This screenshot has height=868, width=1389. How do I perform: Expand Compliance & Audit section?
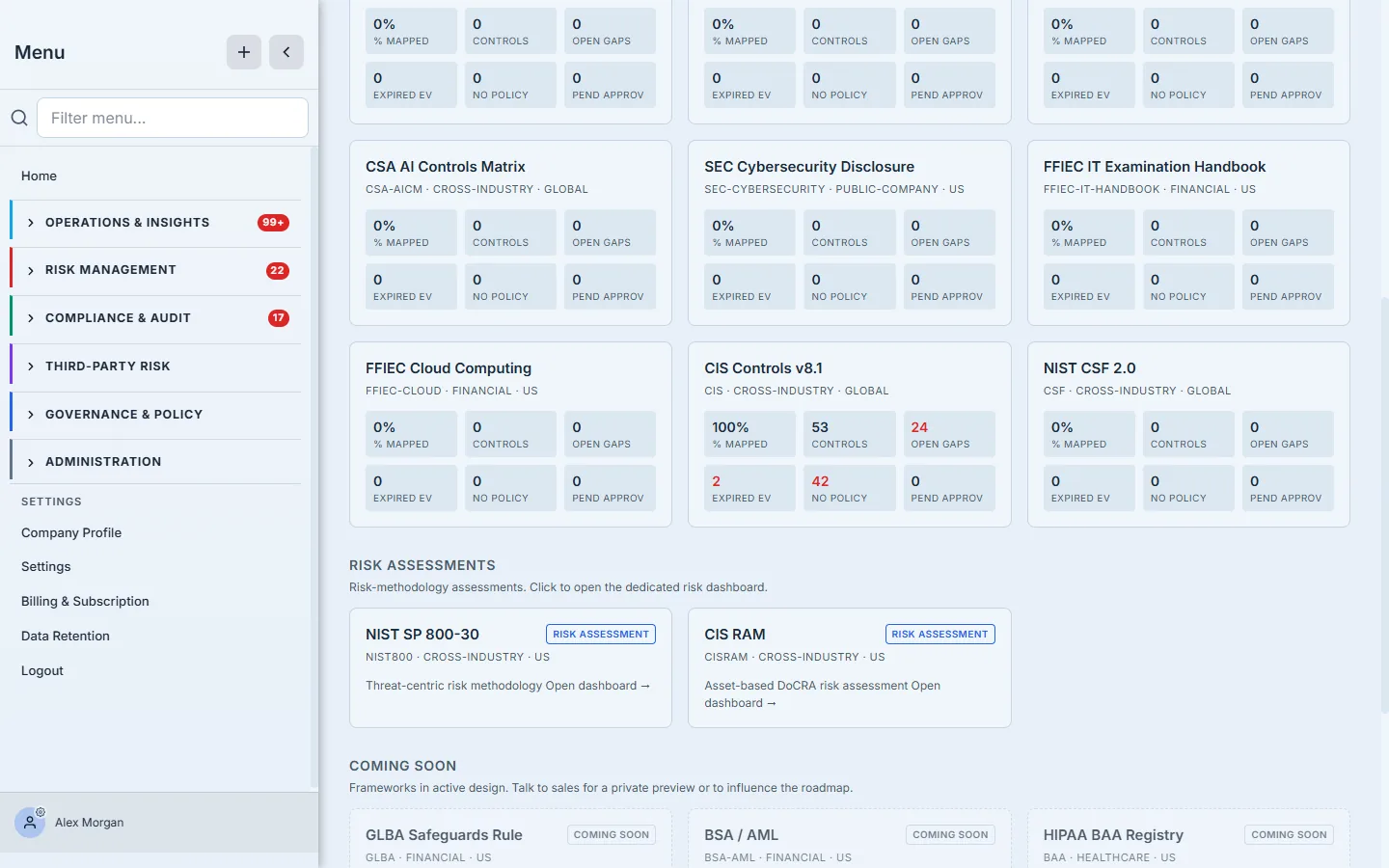coord(155,318)
